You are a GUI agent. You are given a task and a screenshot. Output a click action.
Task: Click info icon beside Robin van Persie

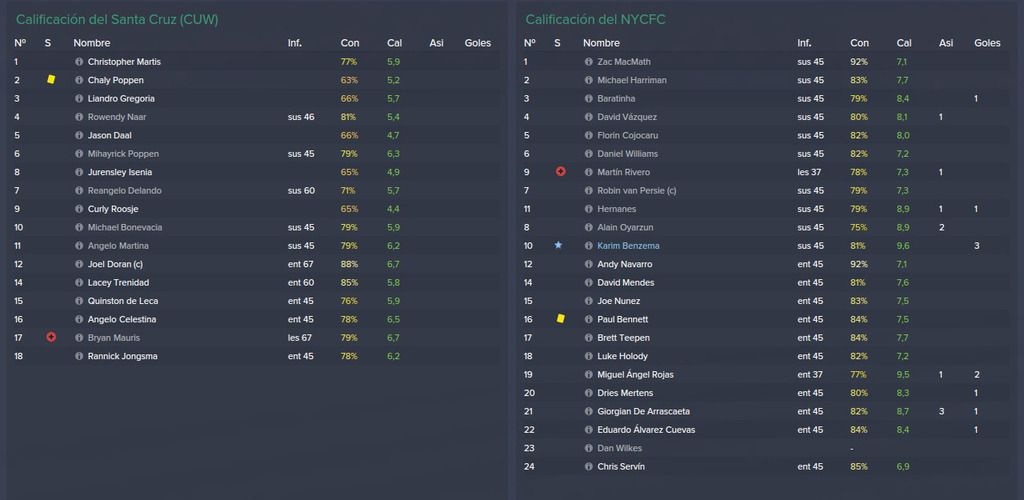(x=588, y=191)
